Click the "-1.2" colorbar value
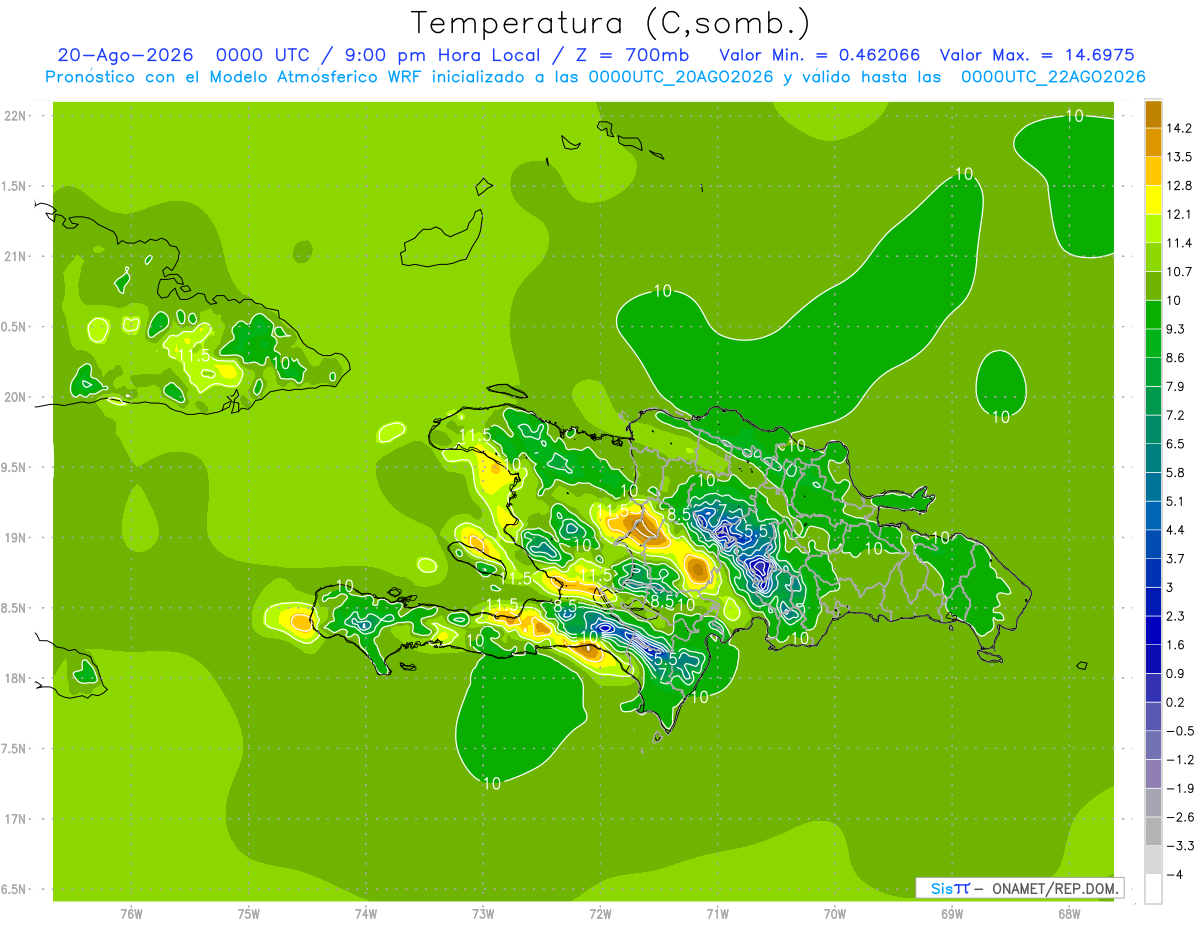The image size is (1200, 927). click(1178, 759)
